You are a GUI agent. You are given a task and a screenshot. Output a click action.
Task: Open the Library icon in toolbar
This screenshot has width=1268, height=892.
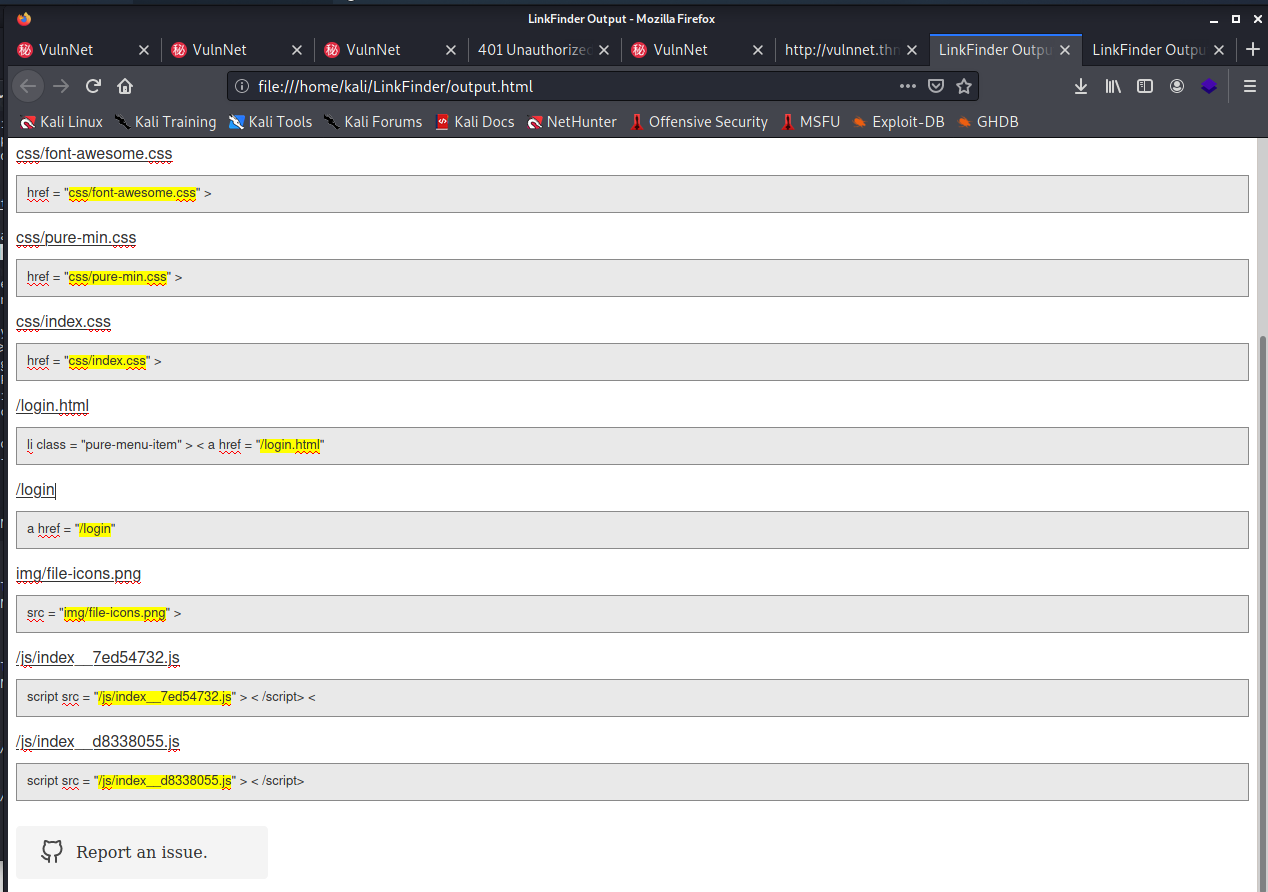[1113, 87]
